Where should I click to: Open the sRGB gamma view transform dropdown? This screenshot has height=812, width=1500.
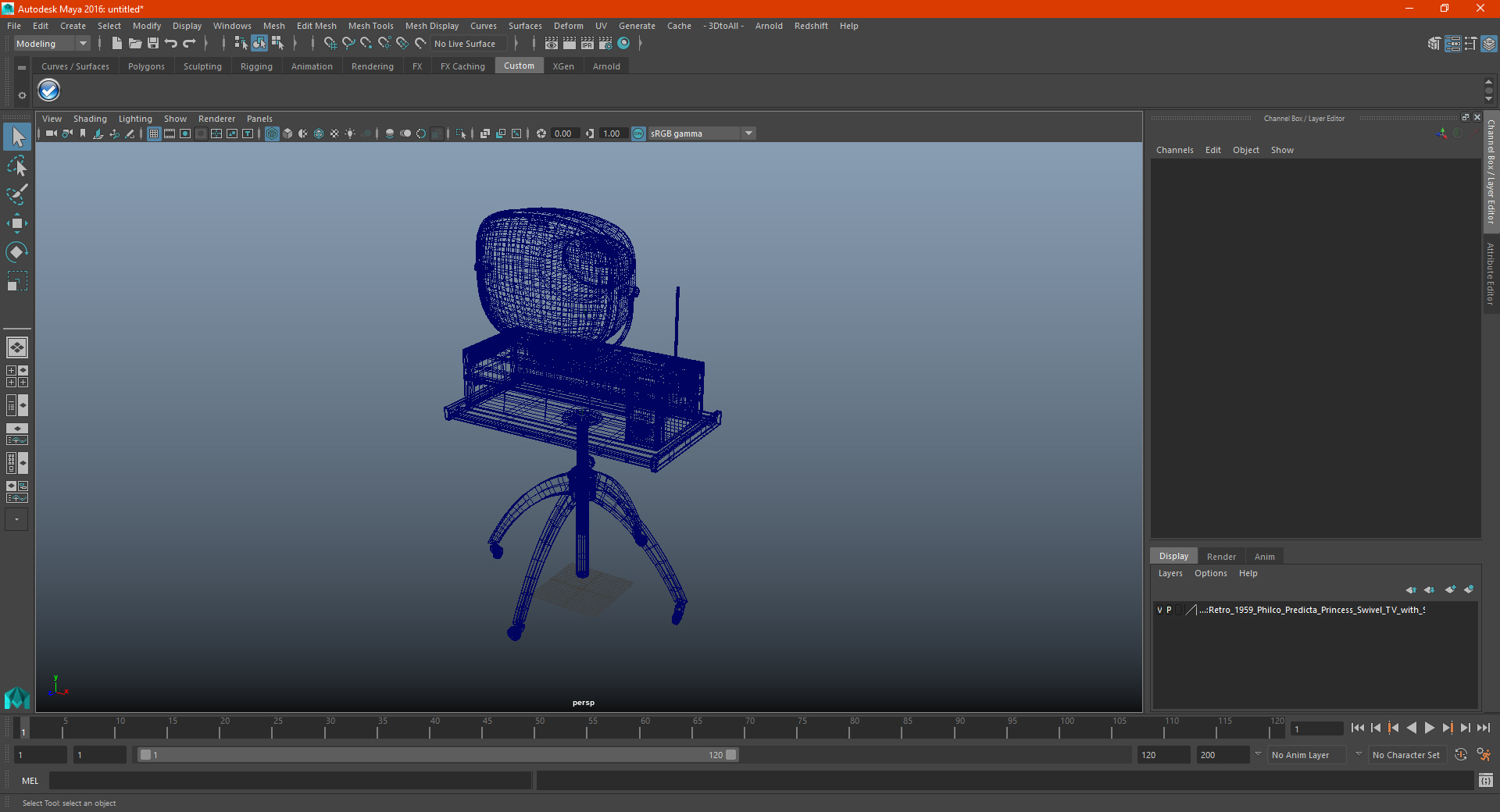point(702,134)
